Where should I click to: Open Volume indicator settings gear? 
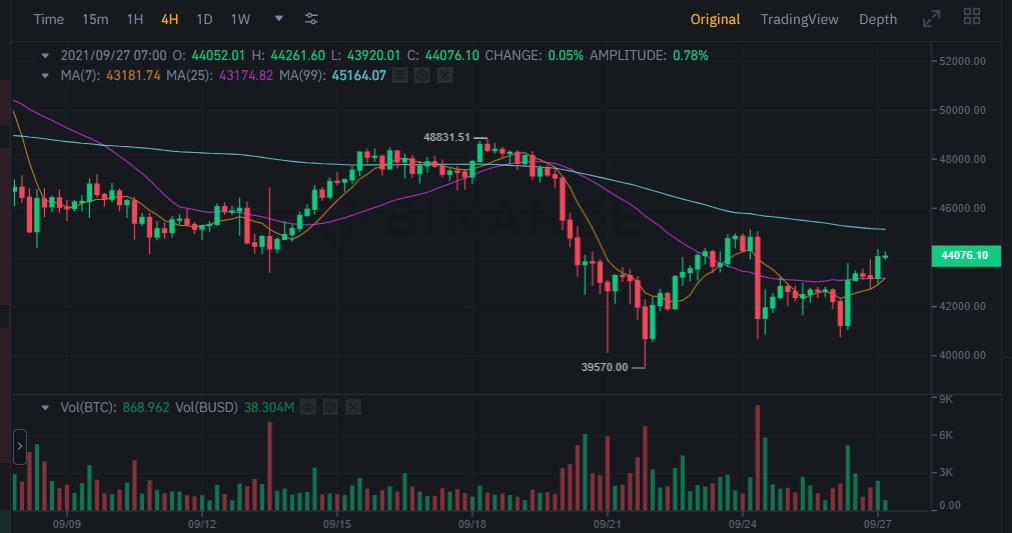pyautogui.click(x=331, y=407)
